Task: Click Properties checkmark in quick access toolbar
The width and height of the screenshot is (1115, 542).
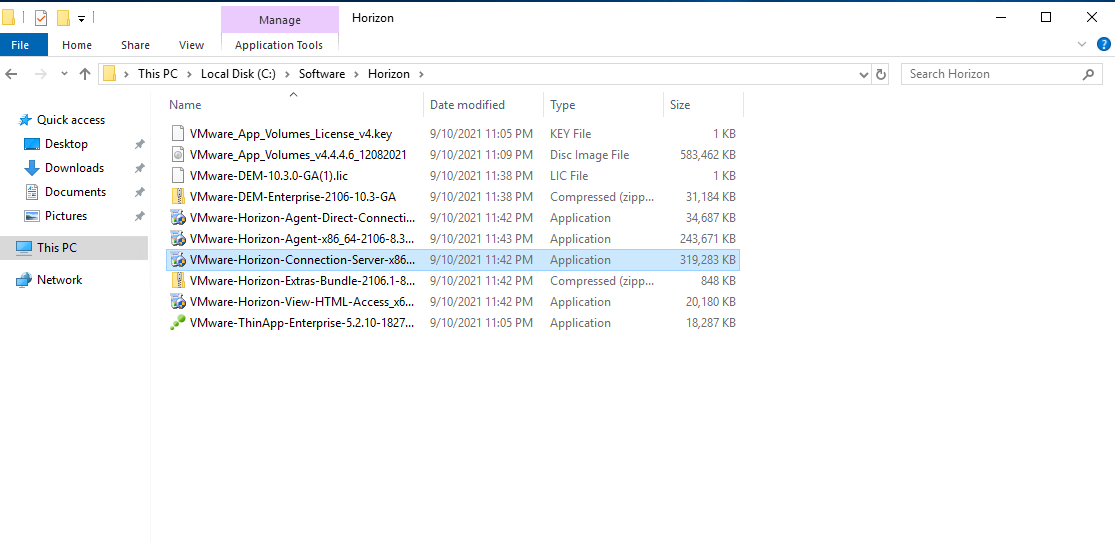Action: pos(41,18)
